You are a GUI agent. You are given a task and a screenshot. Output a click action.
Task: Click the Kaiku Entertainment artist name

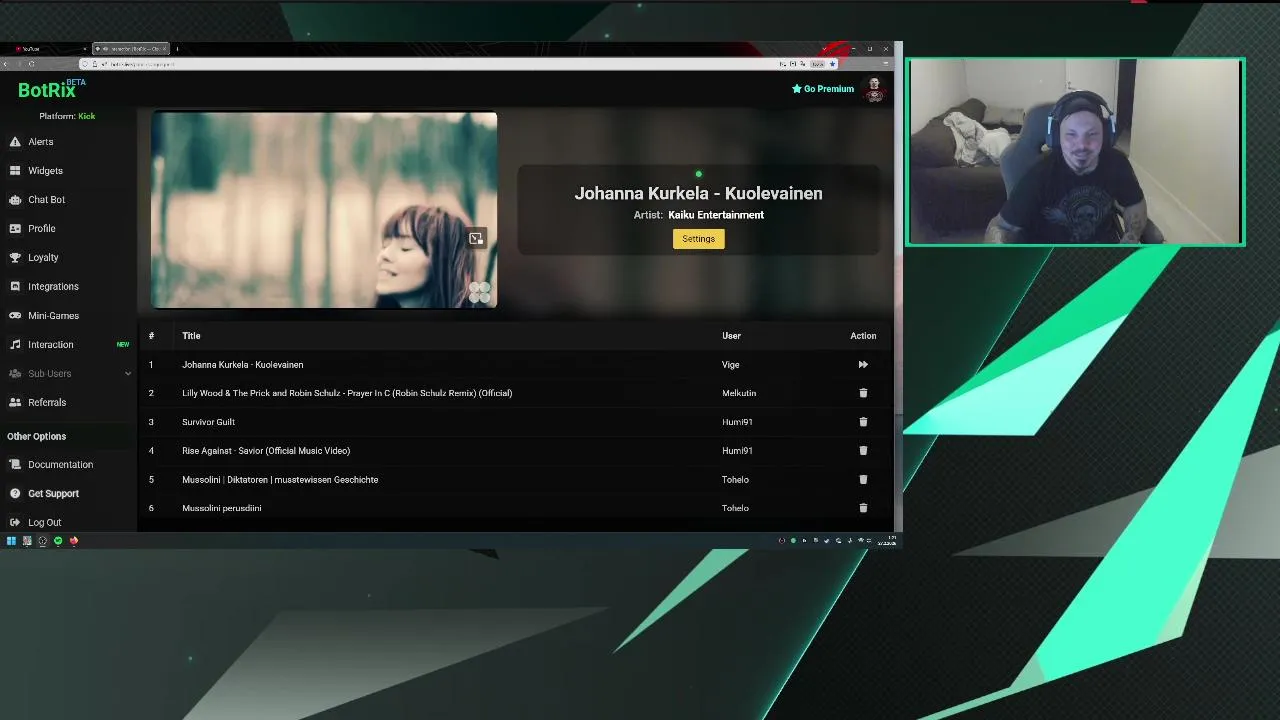click(x=716, y=215)
